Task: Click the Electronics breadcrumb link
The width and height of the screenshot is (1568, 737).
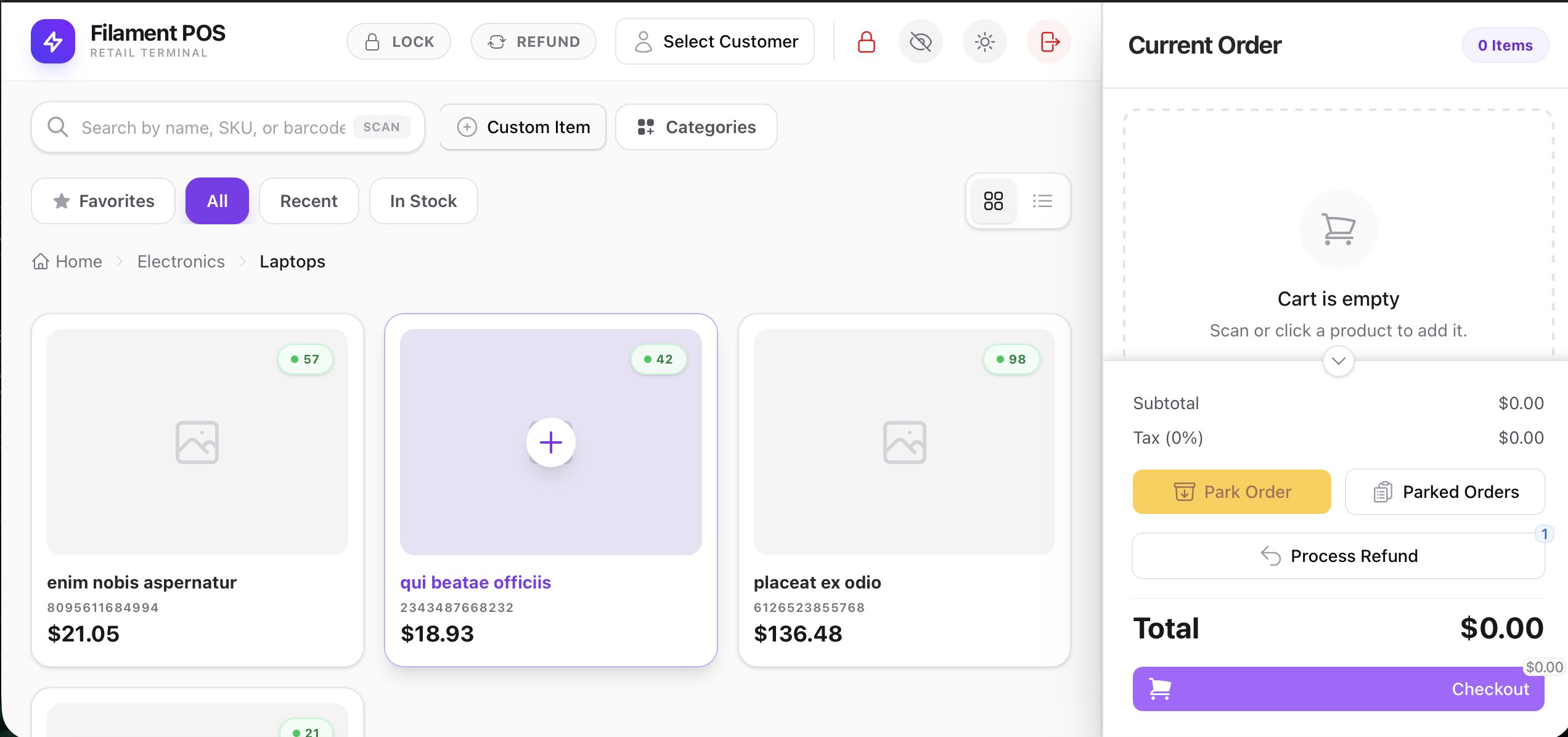Action: (x=181, y=261)
